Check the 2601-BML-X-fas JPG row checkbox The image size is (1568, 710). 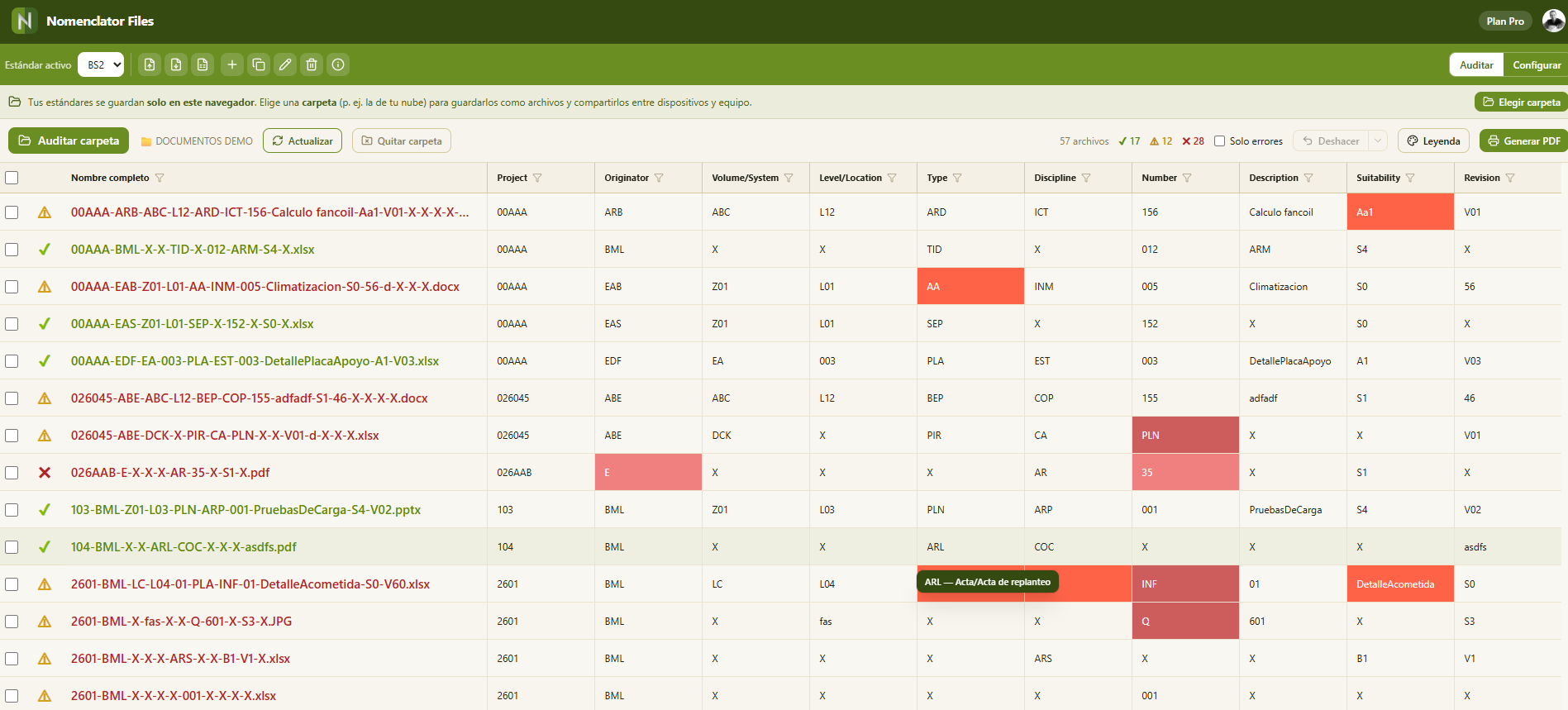tap(12, 622)
